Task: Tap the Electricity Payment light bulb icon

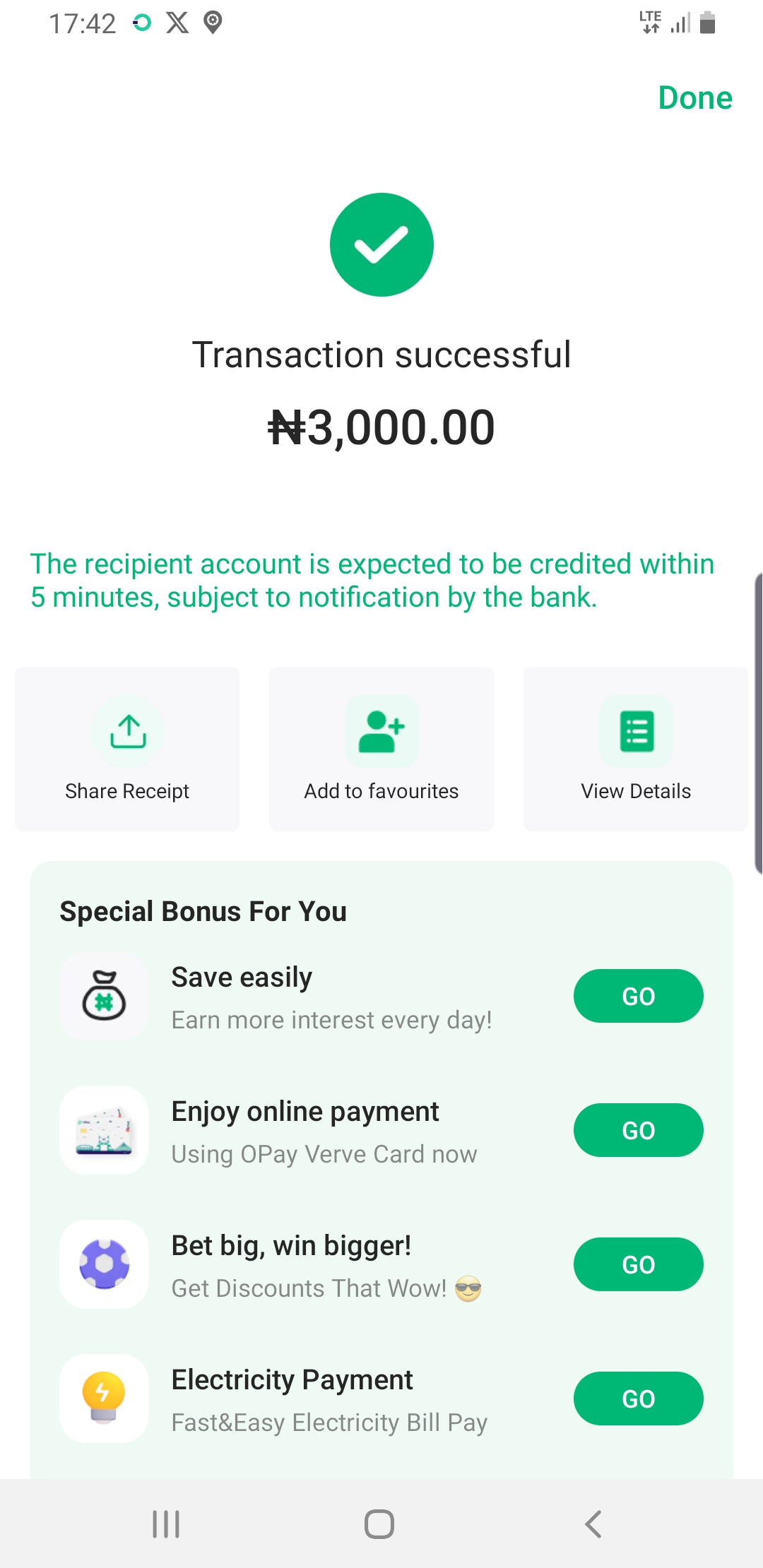Action: coord(105,1398)
